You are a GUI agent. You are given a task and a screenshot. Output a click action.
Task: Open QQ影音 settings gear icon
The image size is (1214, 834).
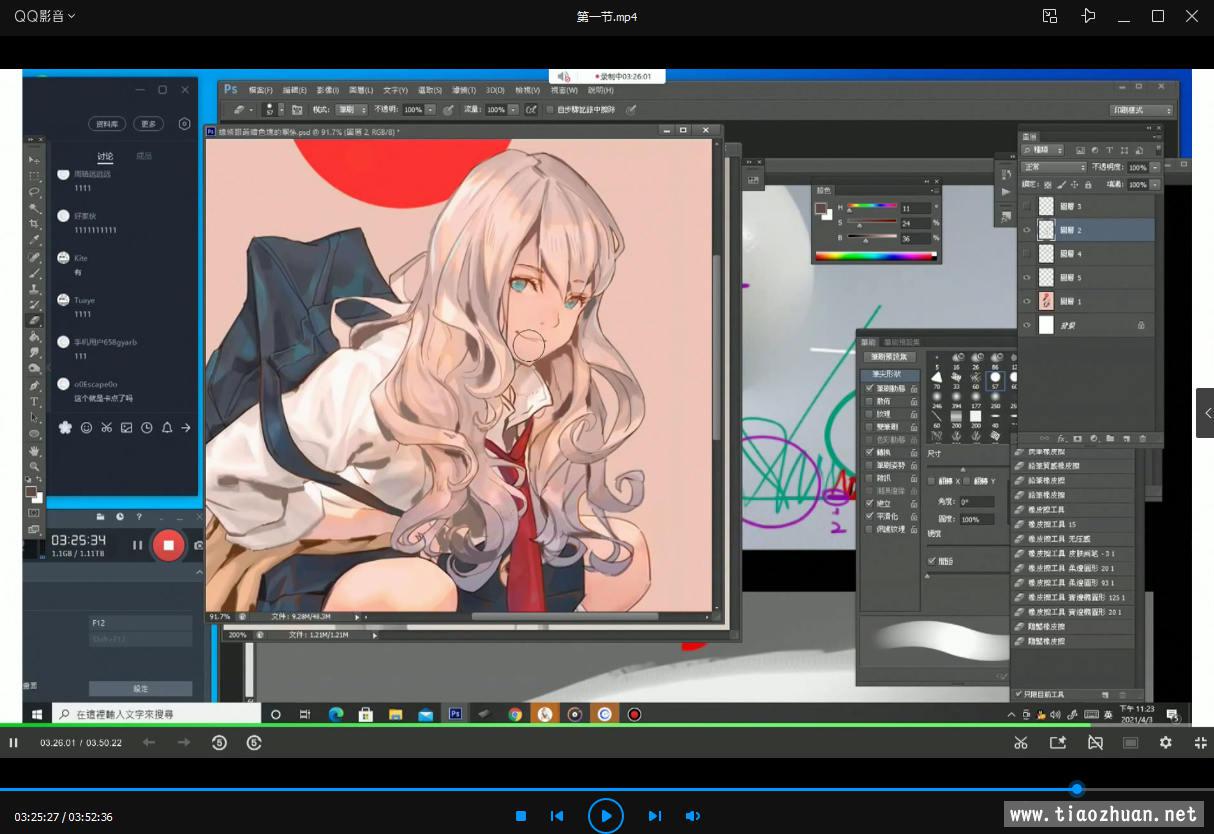(1165, 742)
